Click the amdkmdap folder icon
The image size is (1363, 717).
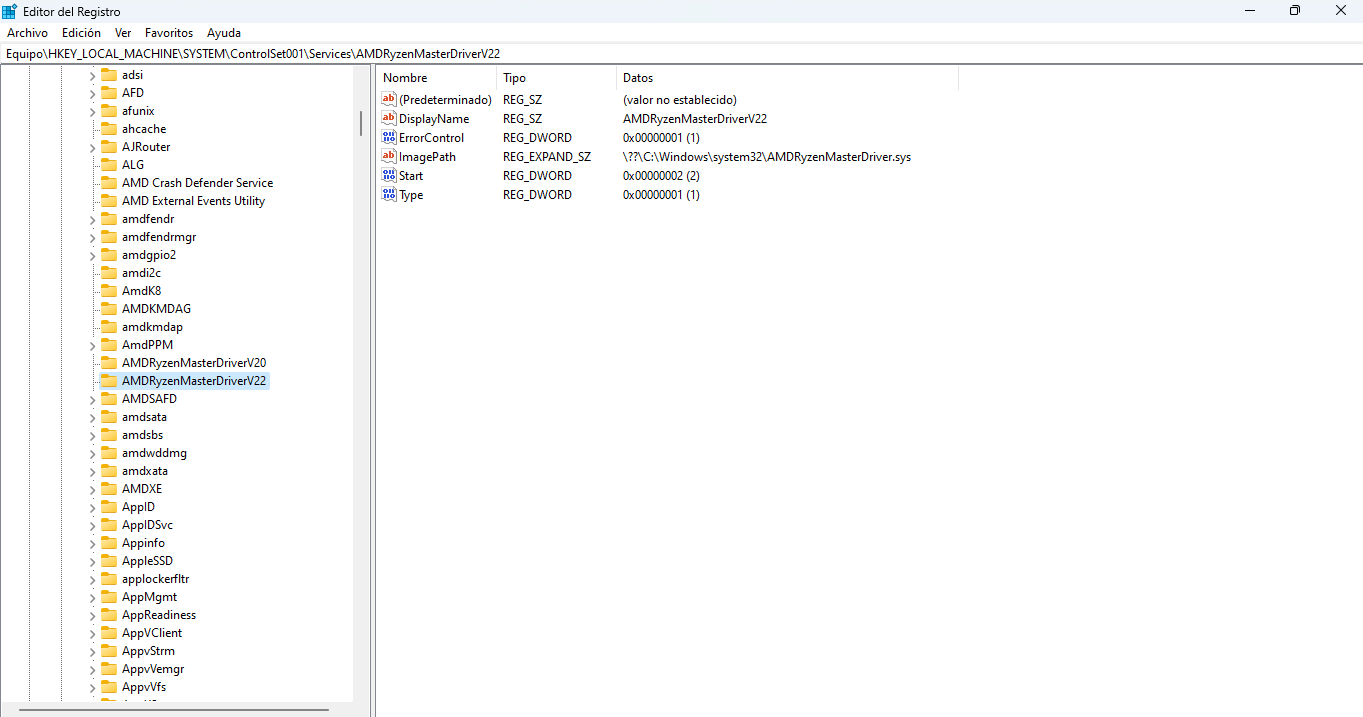[109, 327]
